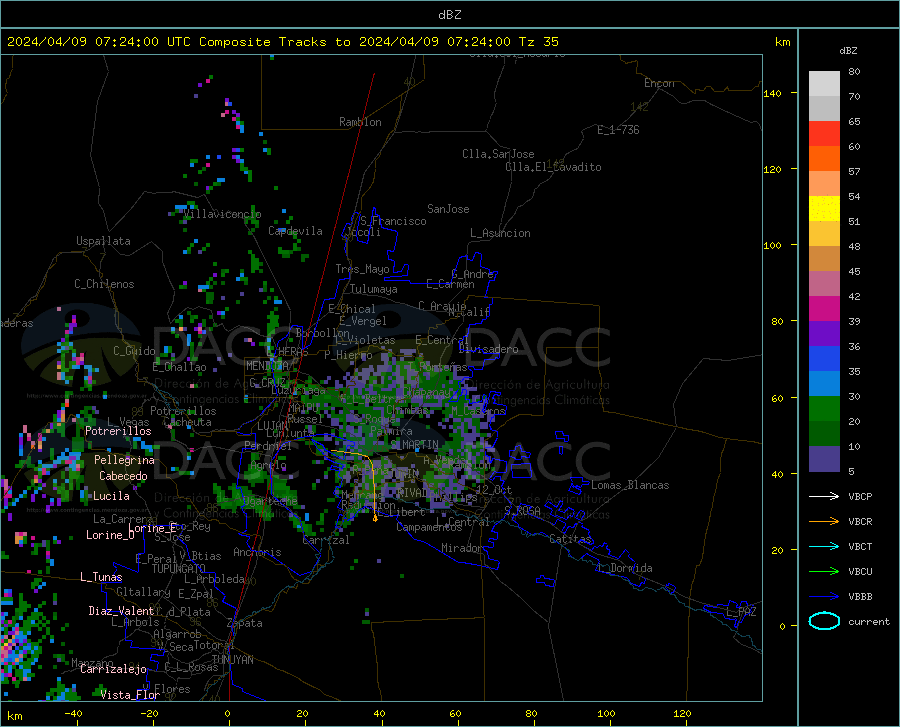Click the 'Tz 35' header text
The image size is (900, 727).
538,42
